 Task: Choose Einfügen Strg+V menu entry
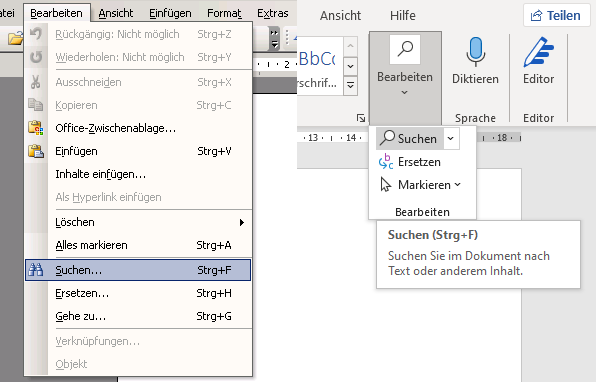pos(138,151)
